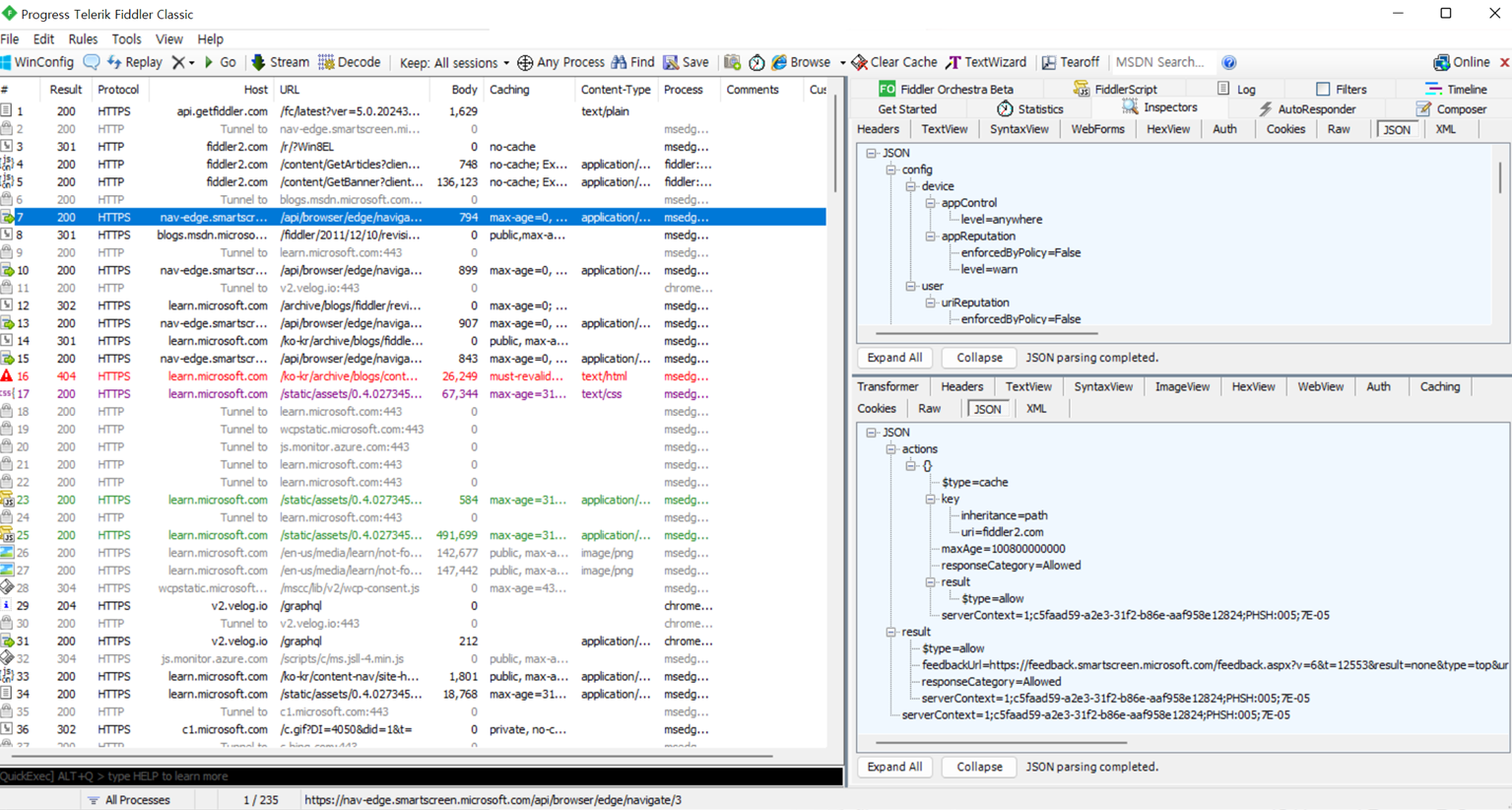The width and height of the screenshot is (1512, 810).
Task: Click the blue help icon beside MSDN Search
Action: pyautogui.click(x=1228, y=62)
